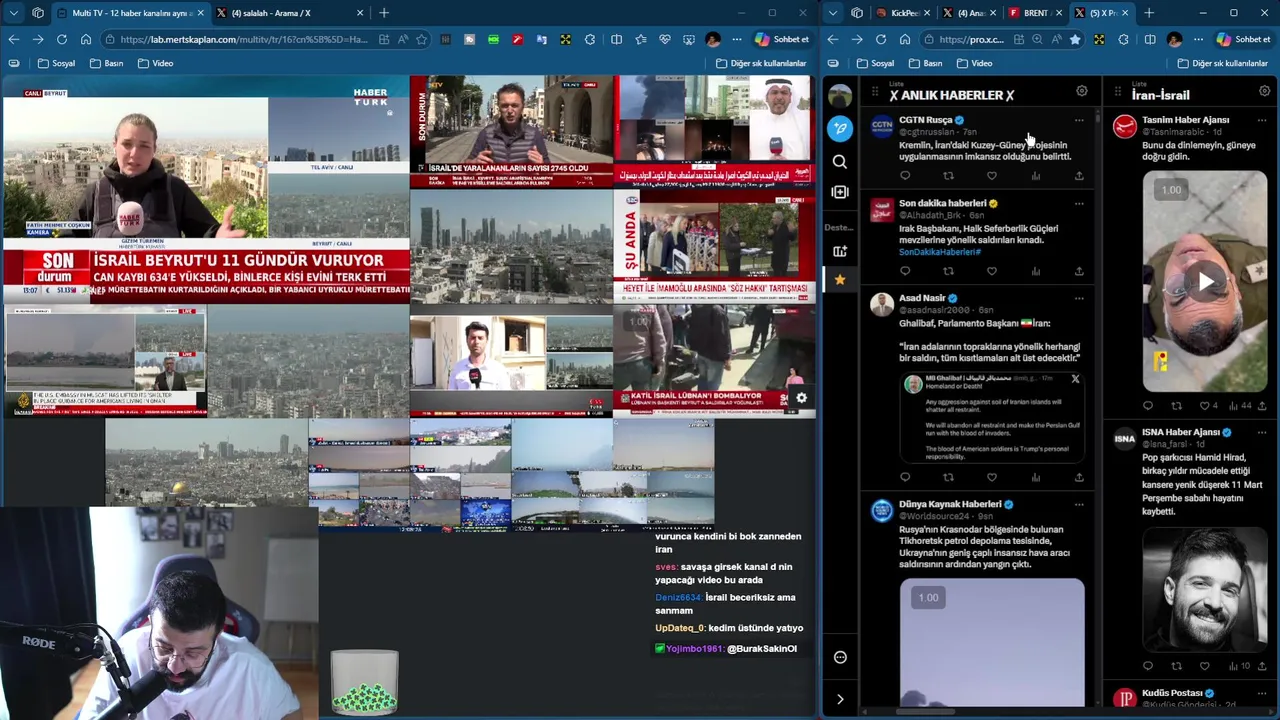Like the CGTN Rusça post
1280x720 pixels.
coord(992,176)
